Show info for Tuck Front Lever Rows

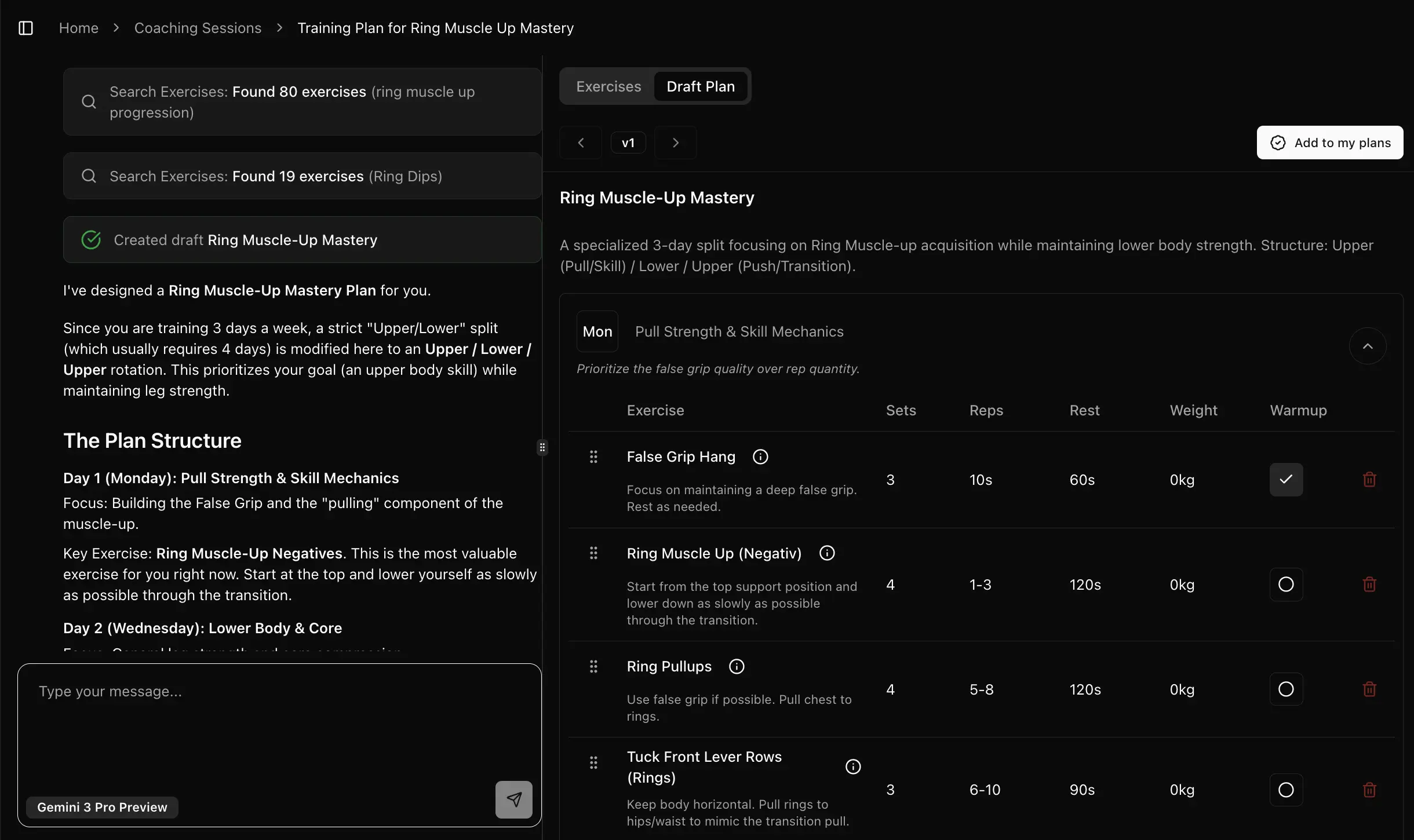[x=853, y=767]
